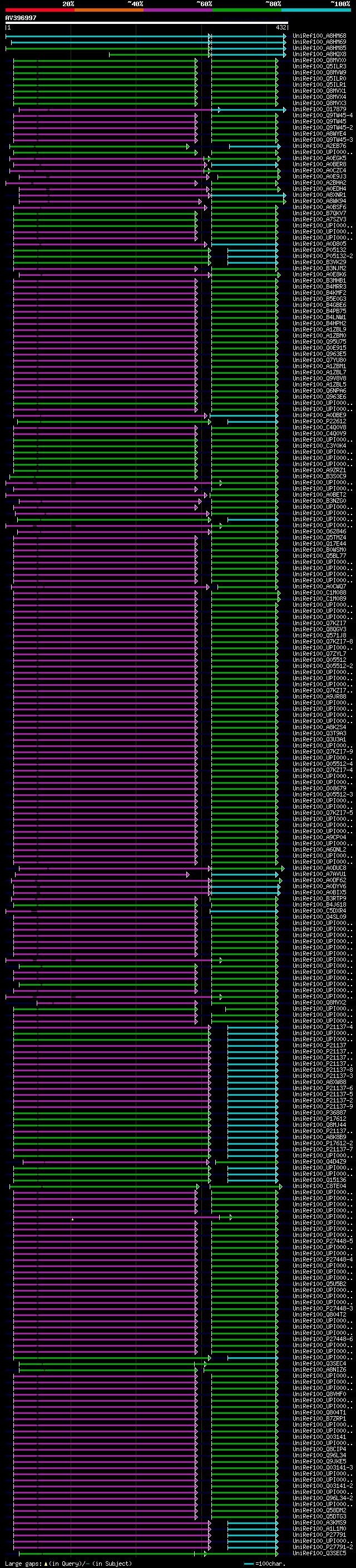Choose hit UniRef100_A7AVU1

(319, 874)
